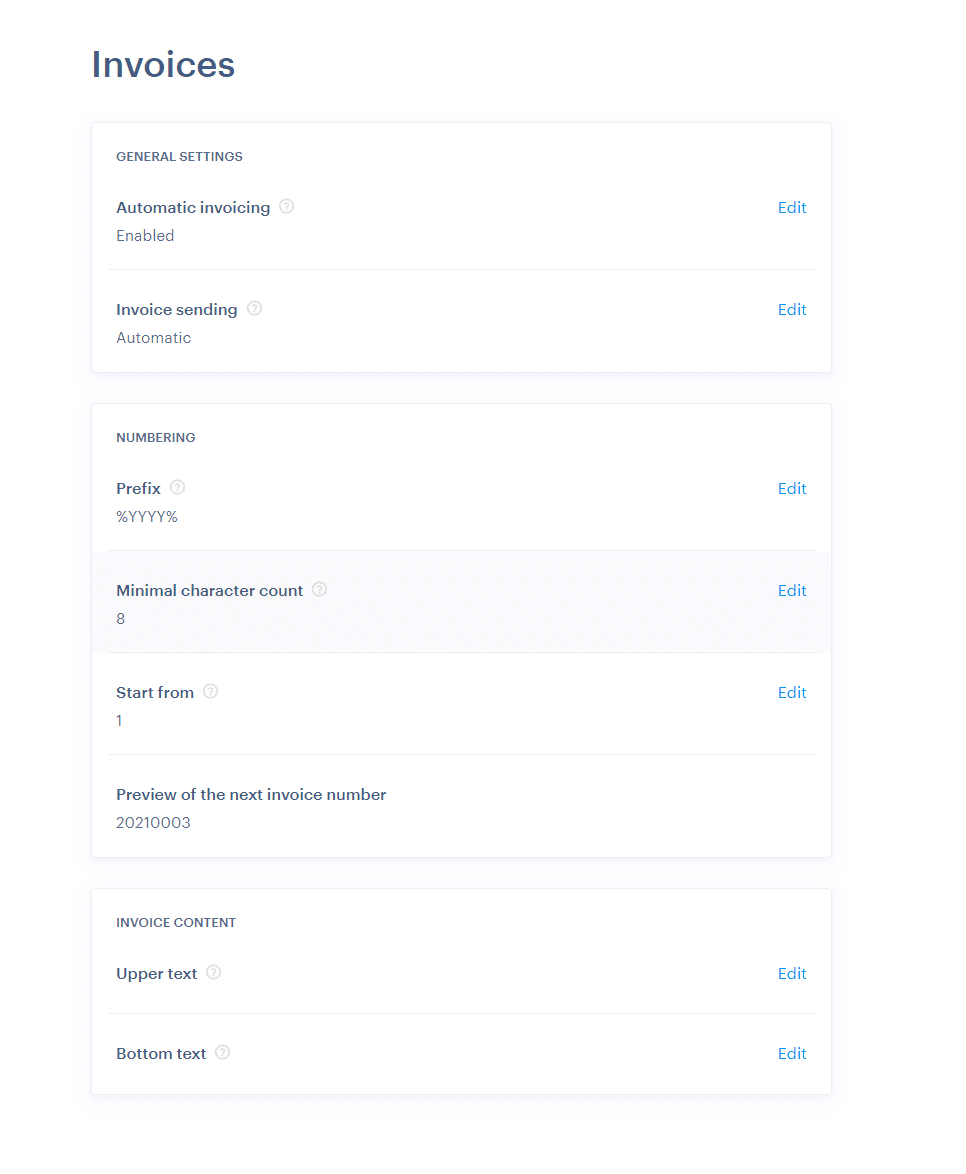Edit the Upper text content
Image resolution: width=966 pixels, height=1174 pixels.
792,973
